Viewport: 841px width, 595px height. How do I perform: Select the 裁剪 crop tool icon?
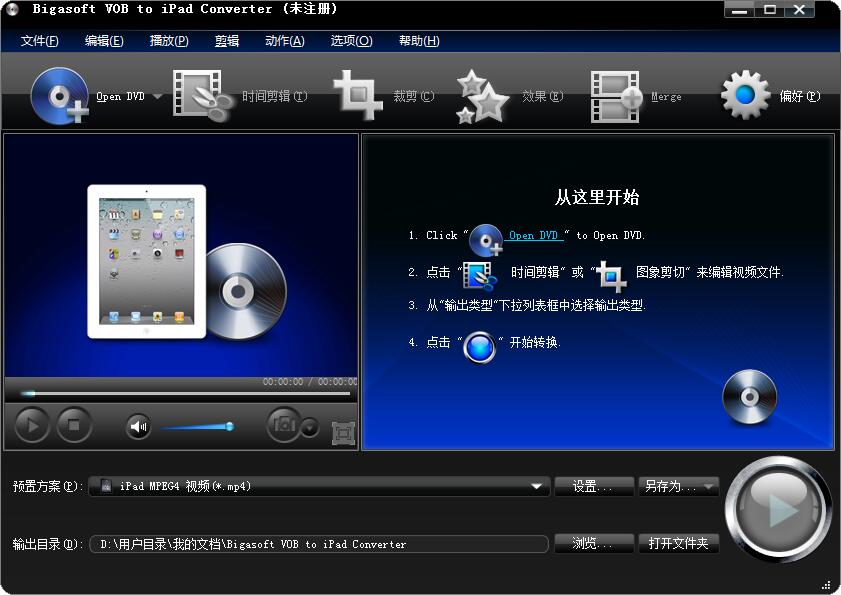pos(358,95)
